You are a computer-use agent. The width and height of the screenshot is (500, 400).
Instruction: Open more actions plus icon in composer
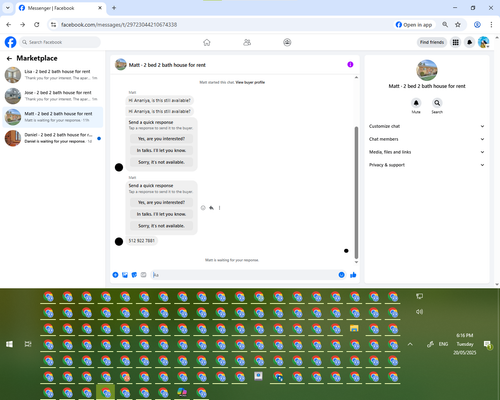tap(115, 275)
